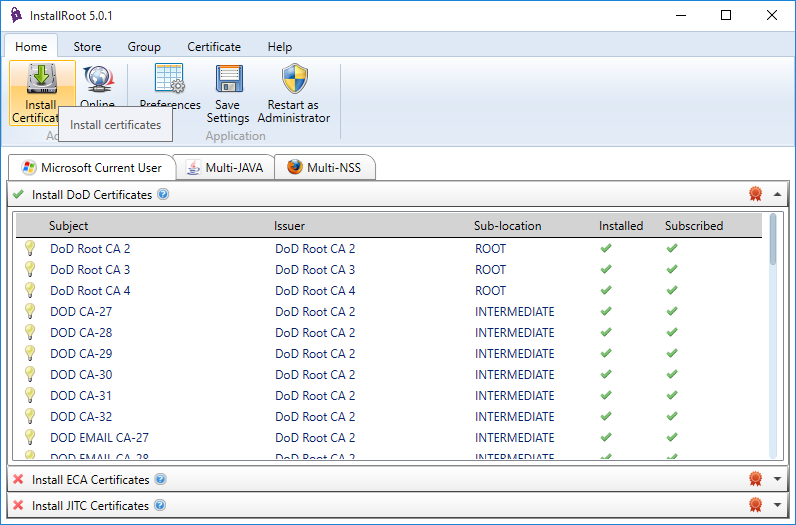
Task: Select the Microsoft Current User store tab
Action: (92, 168)
